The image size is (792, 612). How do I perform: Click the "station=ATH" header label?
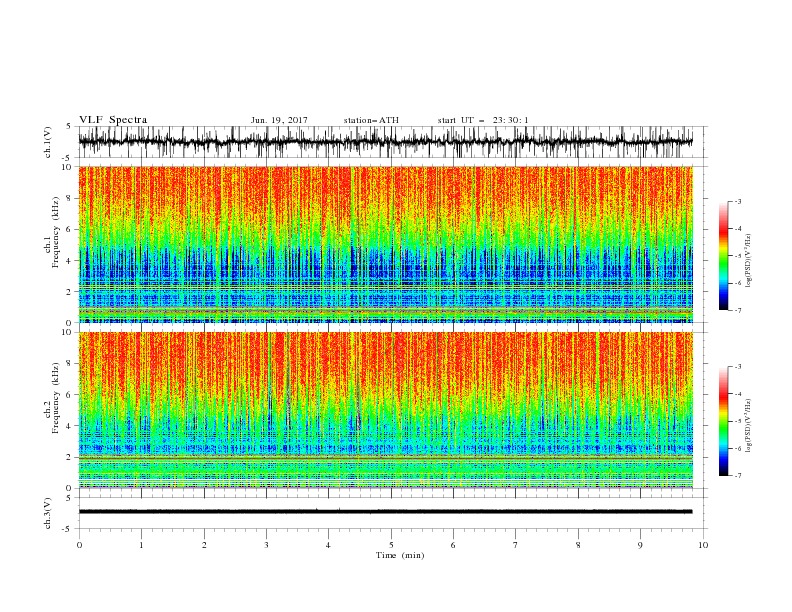(x=371, y=120)
